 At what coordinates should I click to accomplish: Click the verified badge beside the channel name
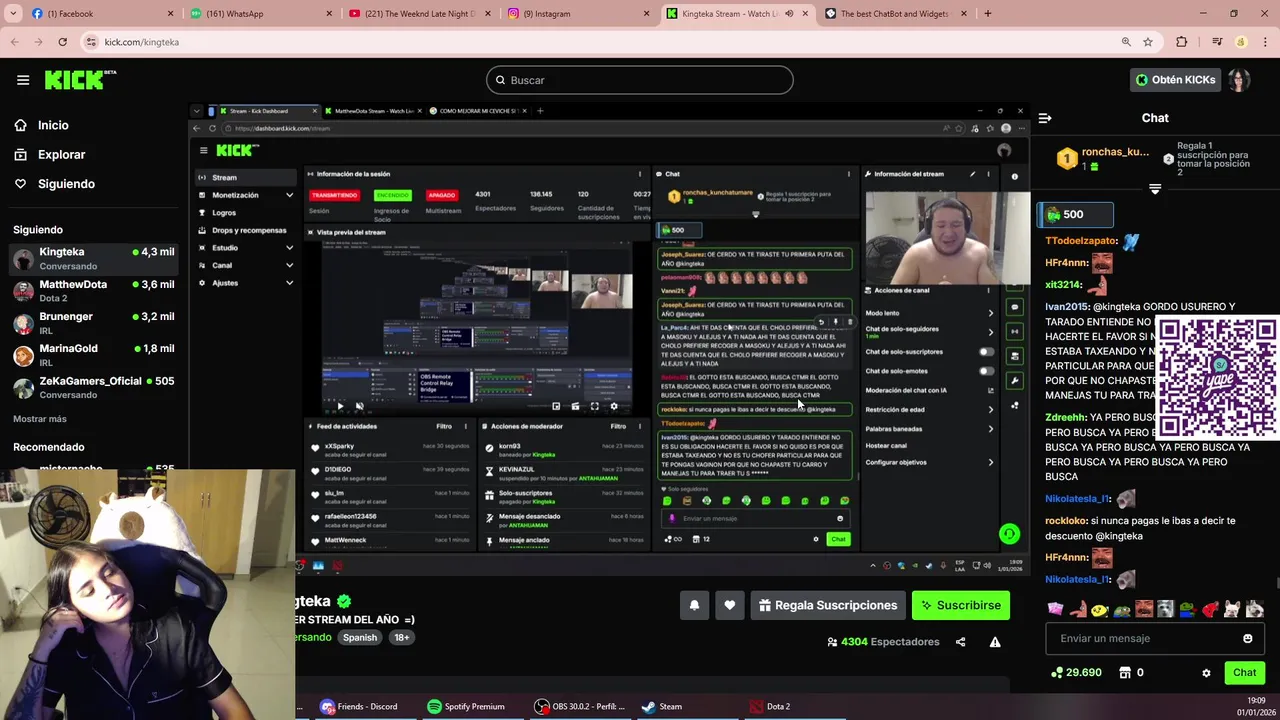tap(344, 601)
